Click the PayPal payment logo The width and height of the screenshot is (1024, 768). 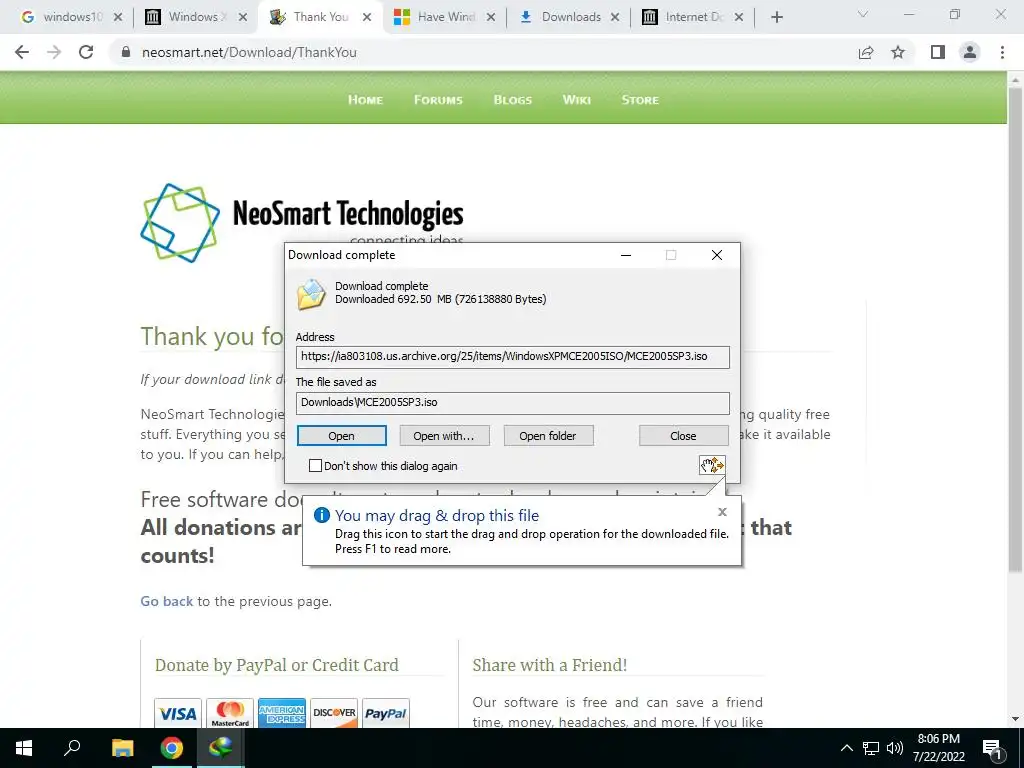click(x=386, y=713)
